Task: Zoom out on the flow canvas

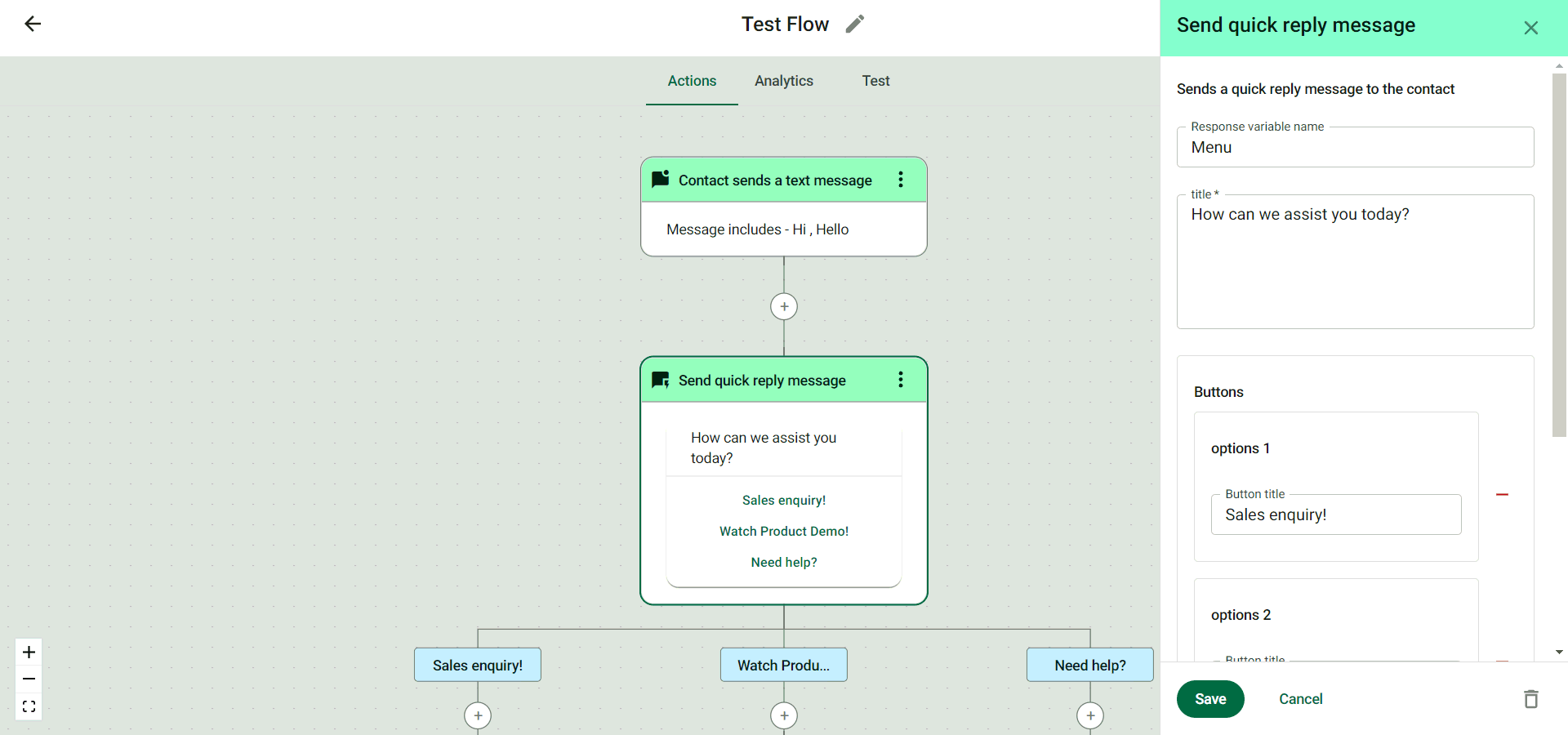Action: click(x=29, y=679)
